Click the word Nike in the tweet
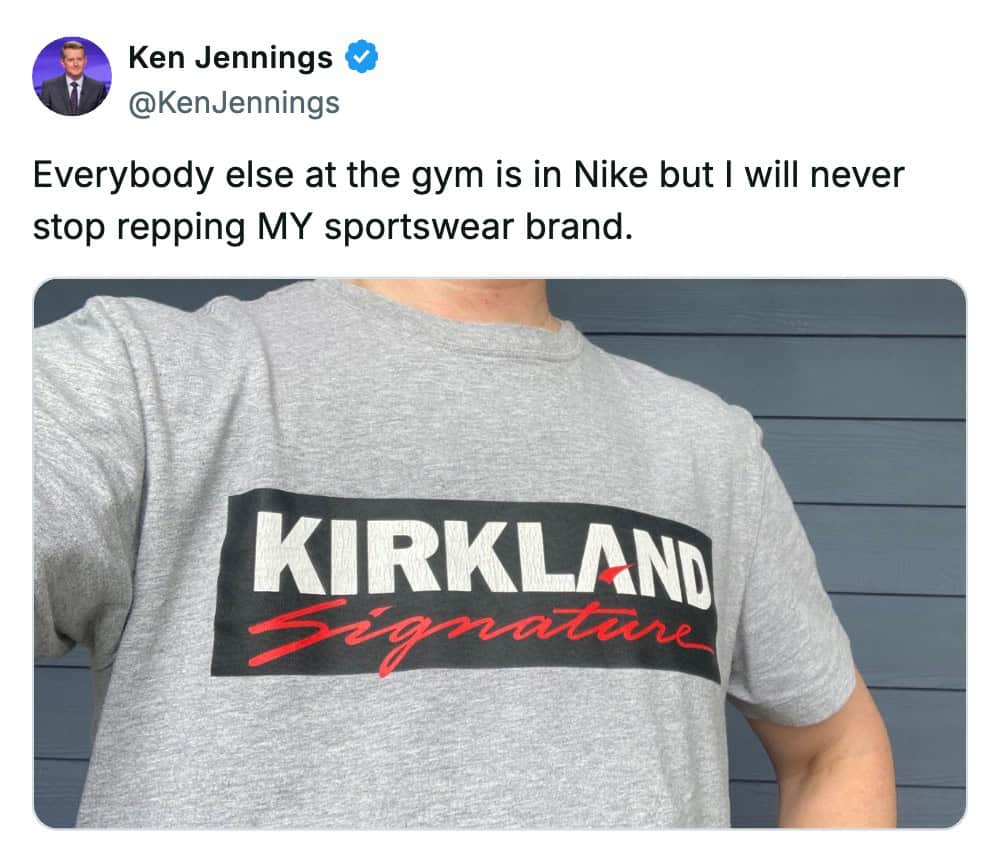 point(610,175)
